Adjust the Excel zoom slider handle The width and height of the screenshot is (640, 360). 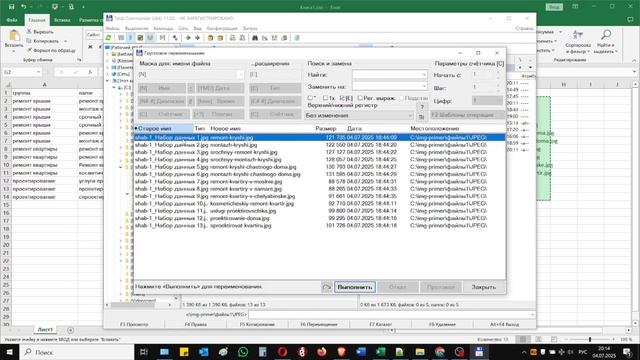[x=590, y=339]
